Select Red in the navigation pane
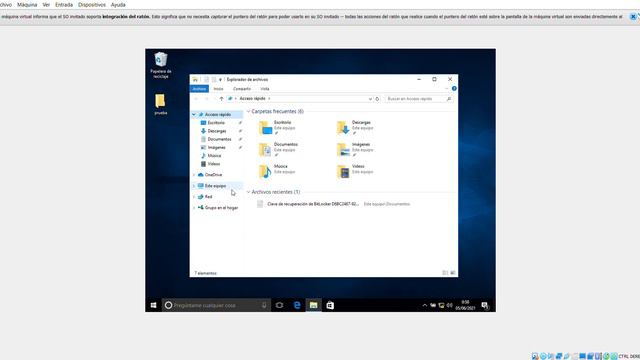 208,197
